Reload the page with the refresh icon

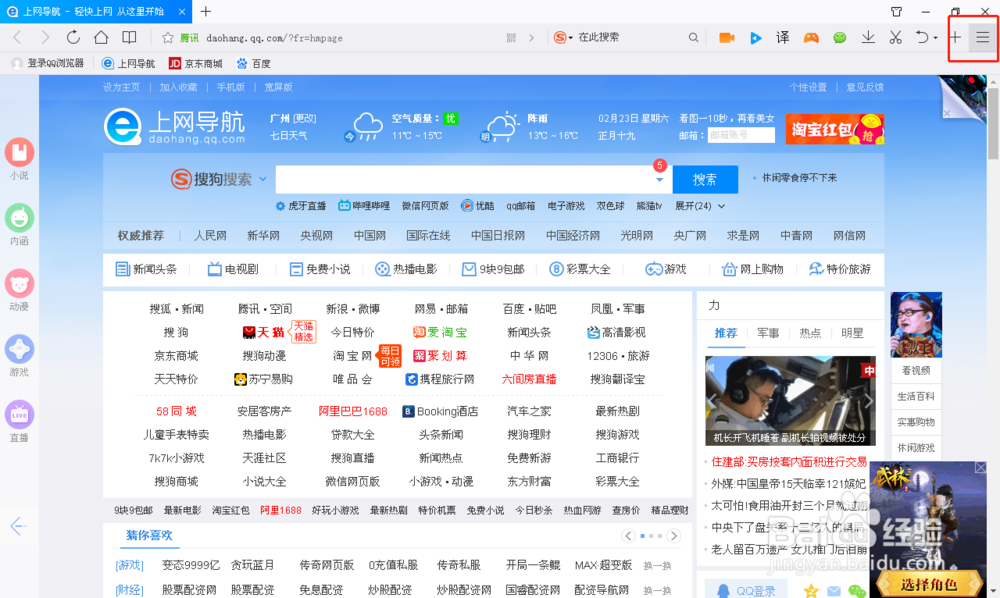click(x=73, y=38)
